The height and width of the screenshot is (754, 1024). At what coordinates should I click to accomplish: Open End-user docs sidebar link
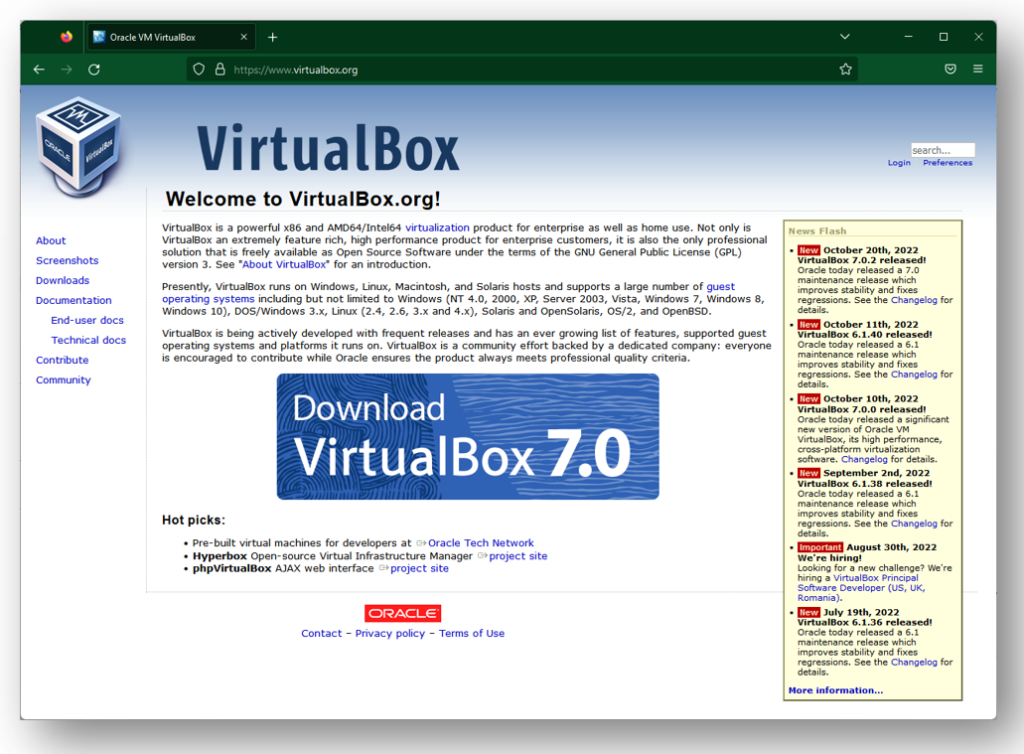pyautogui.click(x=88, y=321)
